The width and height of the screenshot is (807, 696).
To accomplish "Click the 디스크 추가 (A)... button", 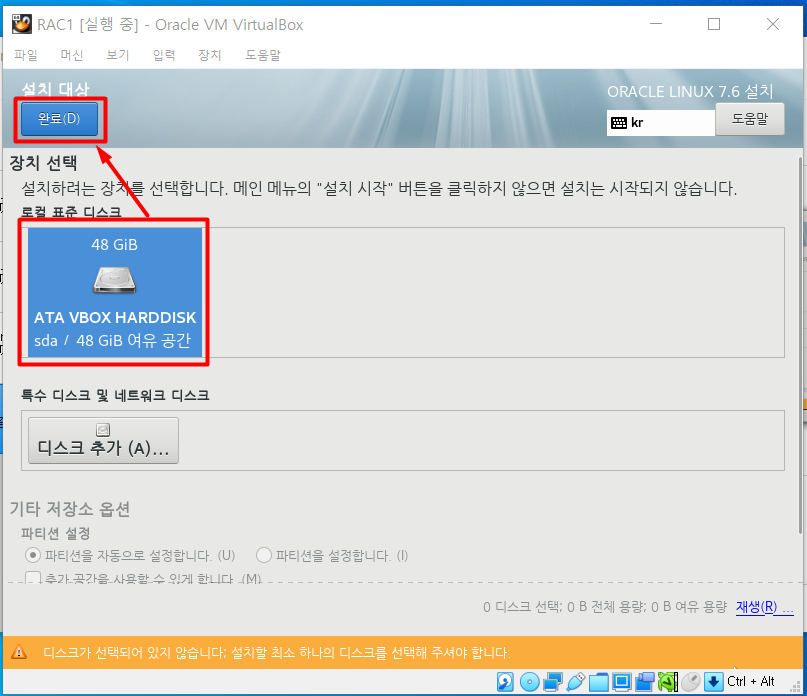I will [103, 441].
